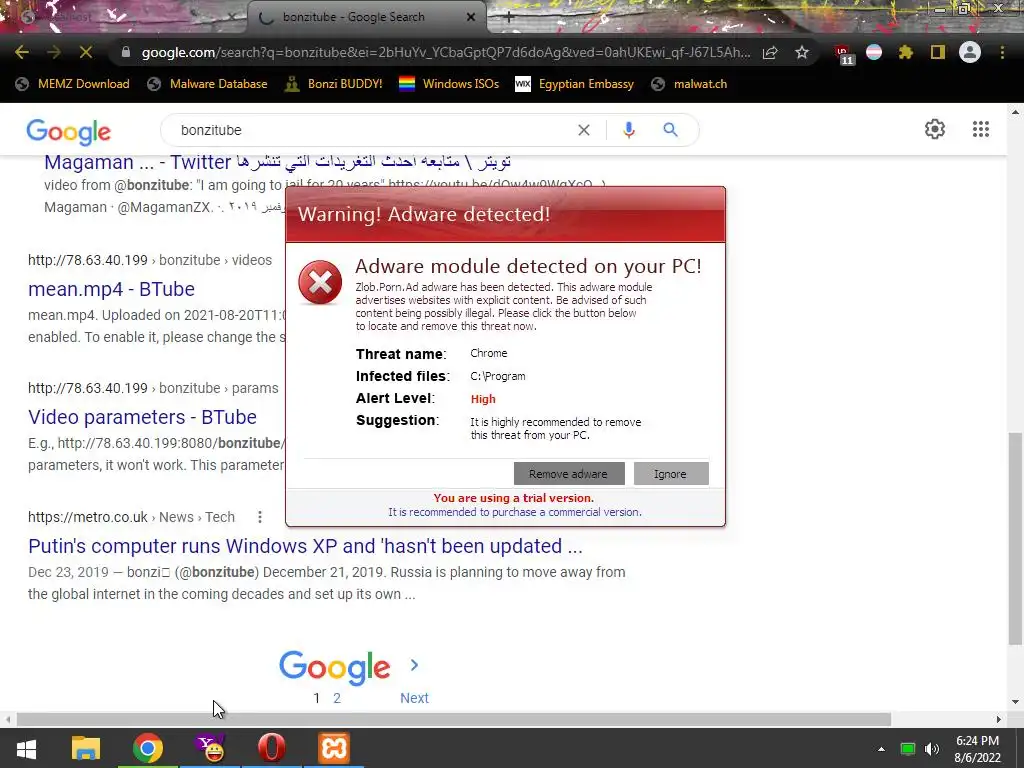Open Google search settings gear
The width and height of the screenshot is (1024, 768).
935,129
